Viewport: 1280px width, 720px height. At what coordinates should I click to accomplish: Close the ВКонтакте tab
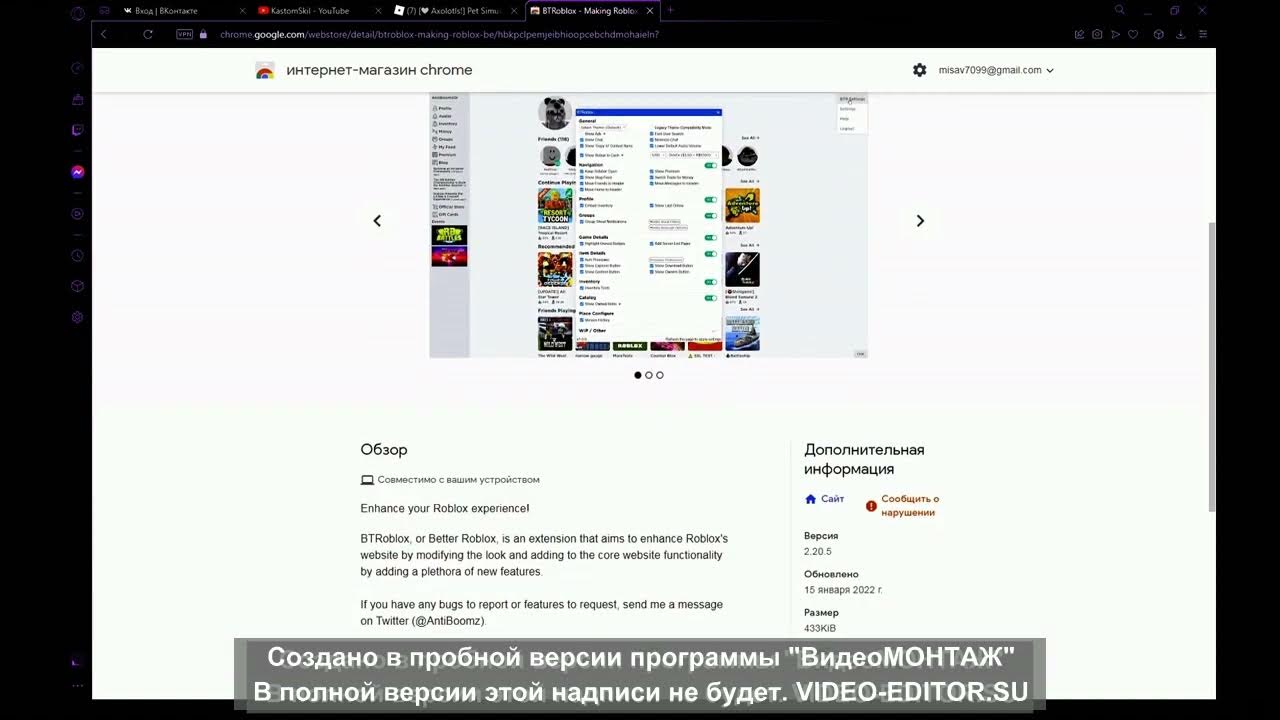pyautogui.click(x=242, y=10)
